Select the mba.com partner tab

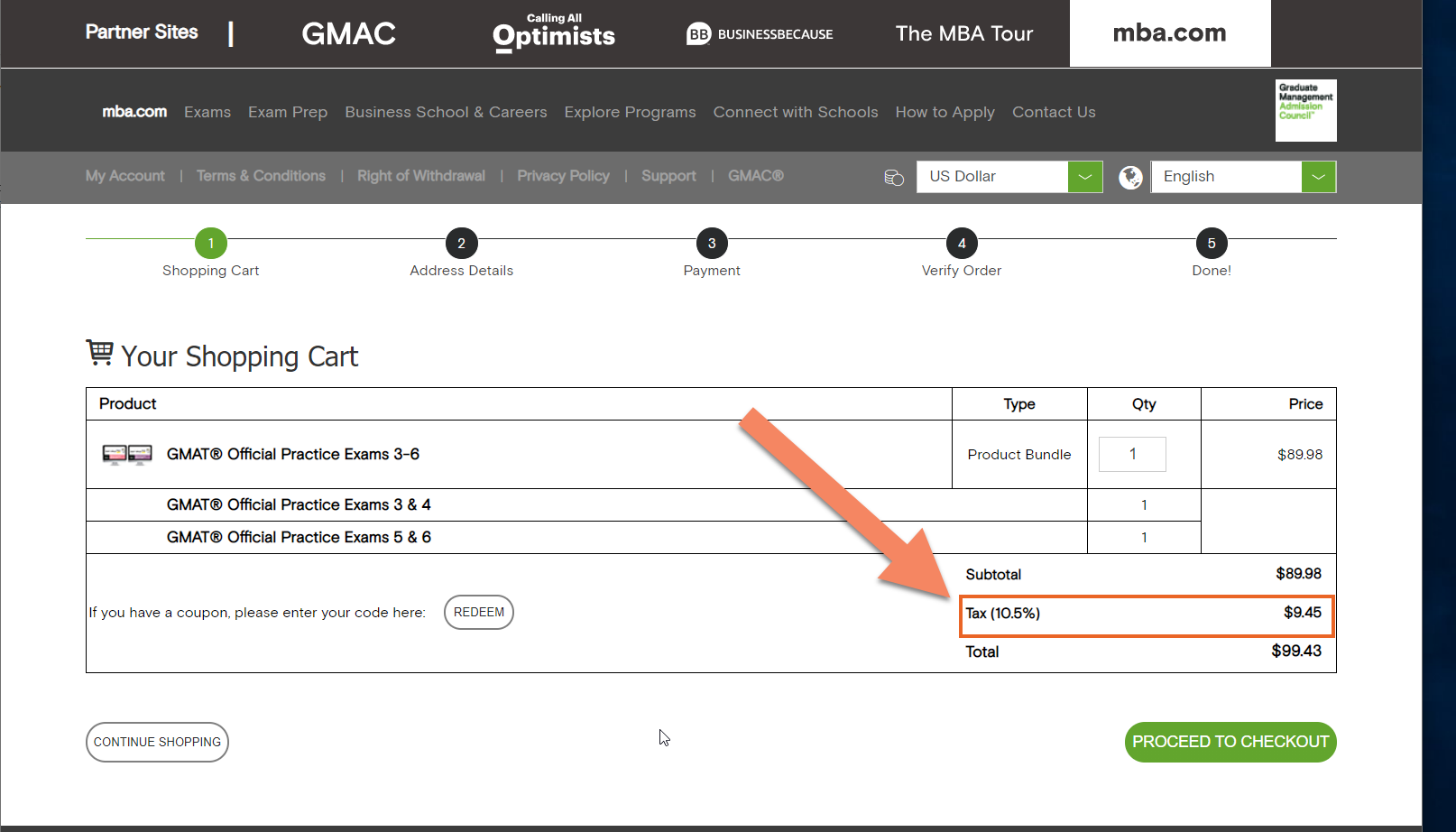pos(1169,33)
